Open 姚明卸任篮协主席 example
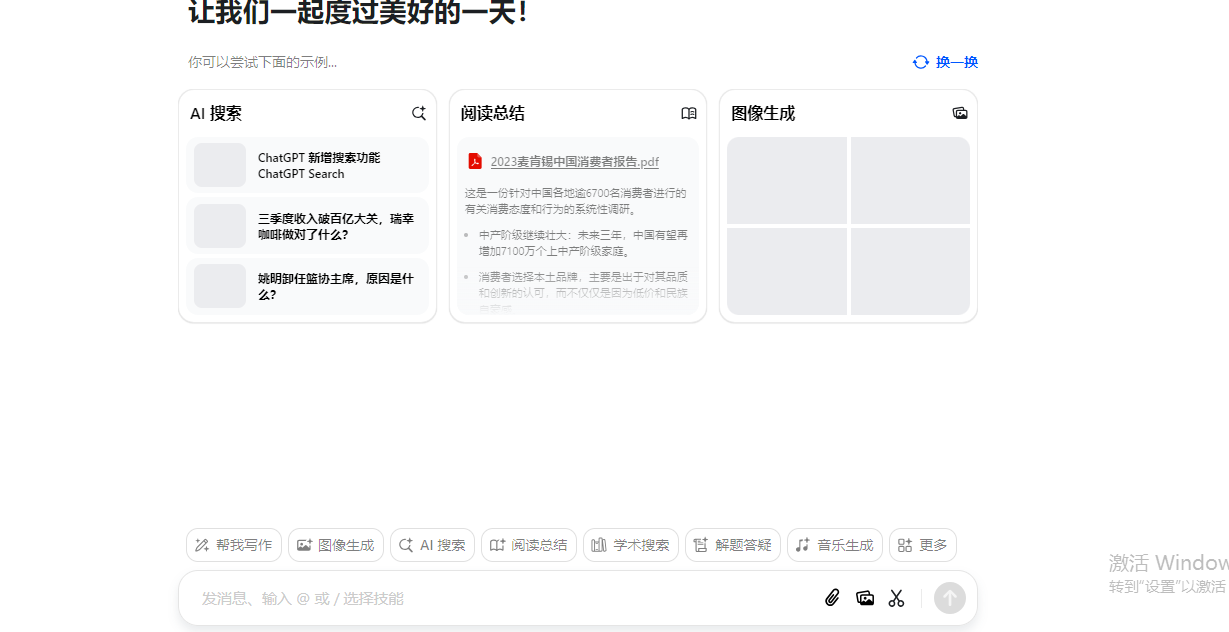Image resolution: width=1229 pixels, height=632 pixels. click(308, 286)
